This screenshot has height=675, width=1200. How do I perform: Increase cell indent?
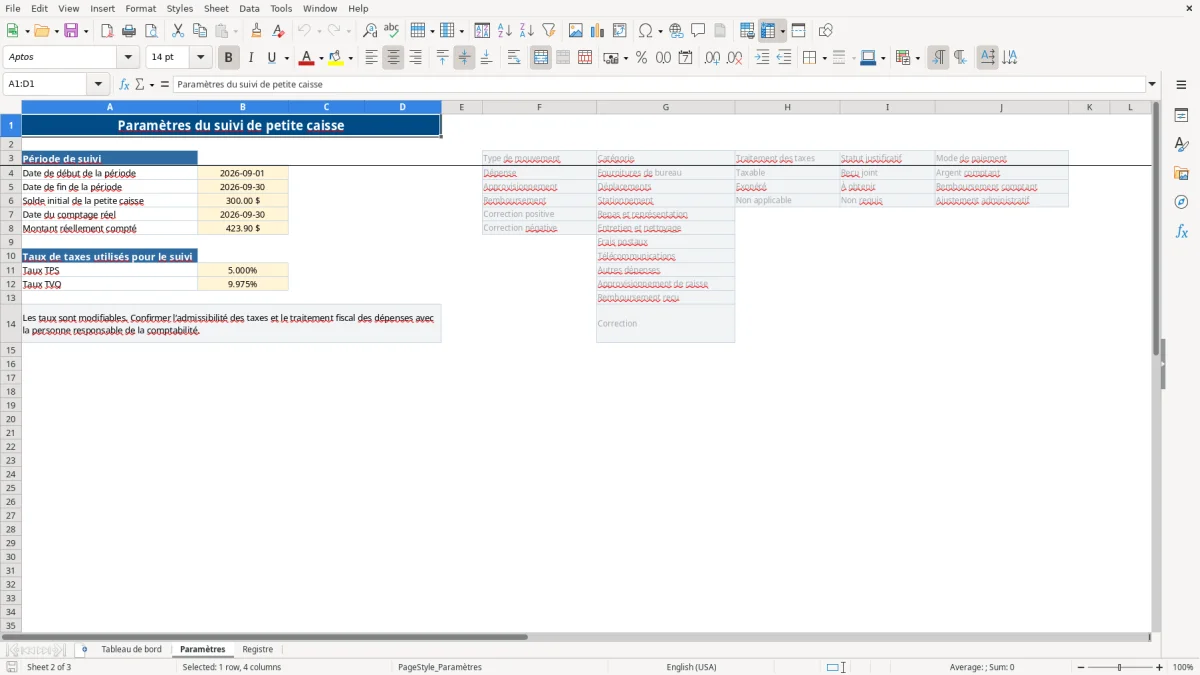click(x=762, y=58)
